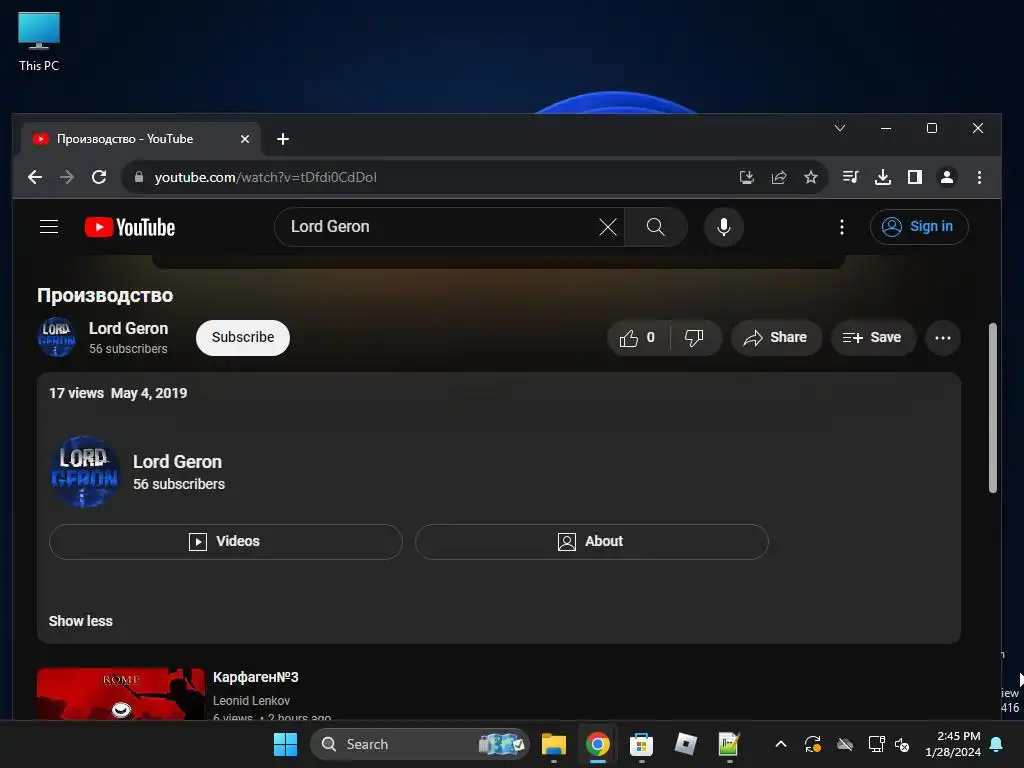The width and height of the screenshot is (1024, 768).
Task: Open Windows Start menu
Action: (x=285, y=744)
